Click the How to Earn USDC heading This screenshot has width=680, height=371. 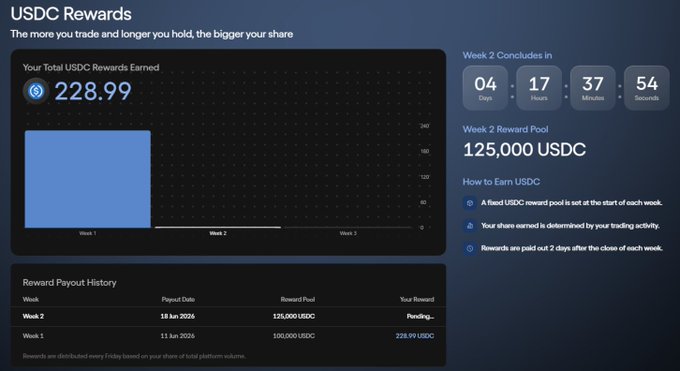tap(501, 182)
